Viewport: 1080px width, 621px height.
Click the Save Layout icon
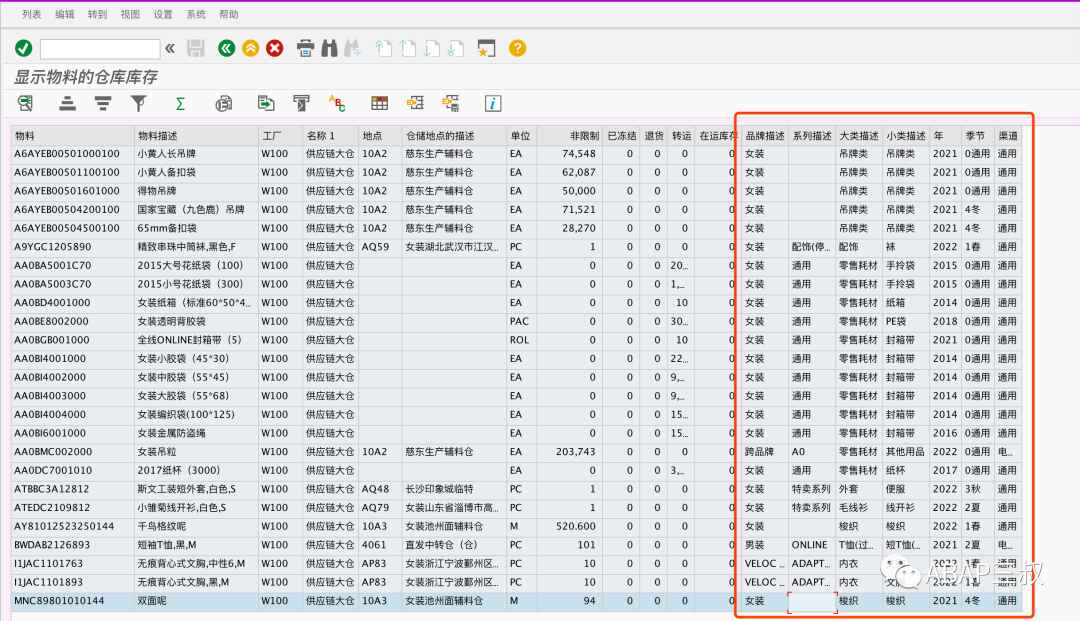click(x=450, y=103)
